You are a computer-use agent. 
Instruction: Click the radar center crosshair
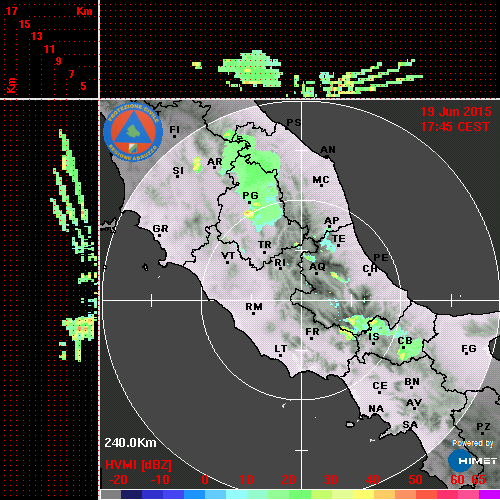[302, 301]
